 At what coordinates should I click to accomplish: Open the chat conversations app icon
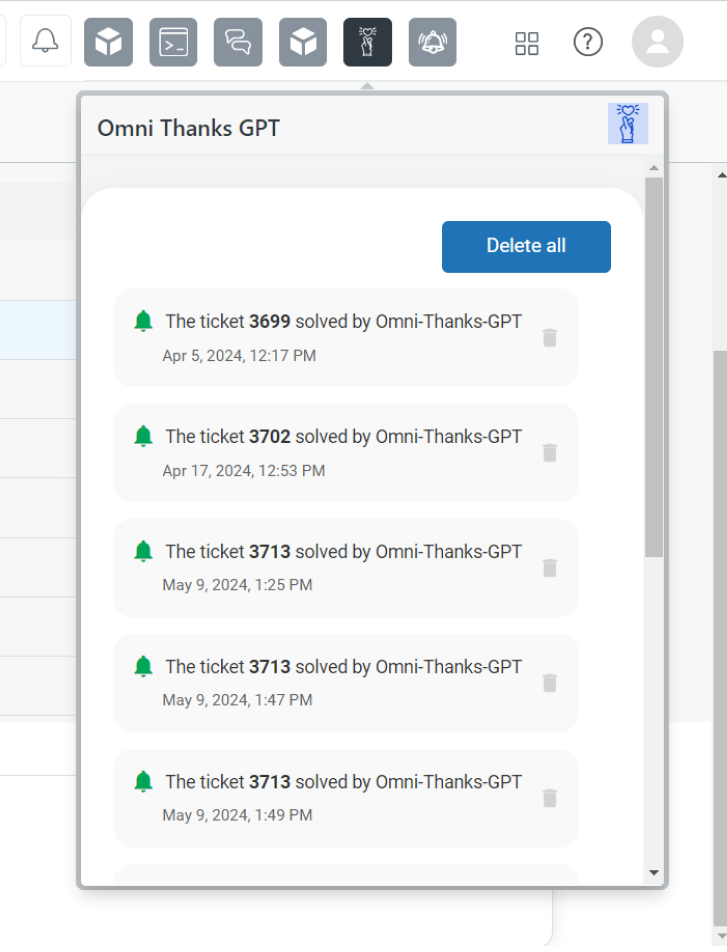[238, 42]
